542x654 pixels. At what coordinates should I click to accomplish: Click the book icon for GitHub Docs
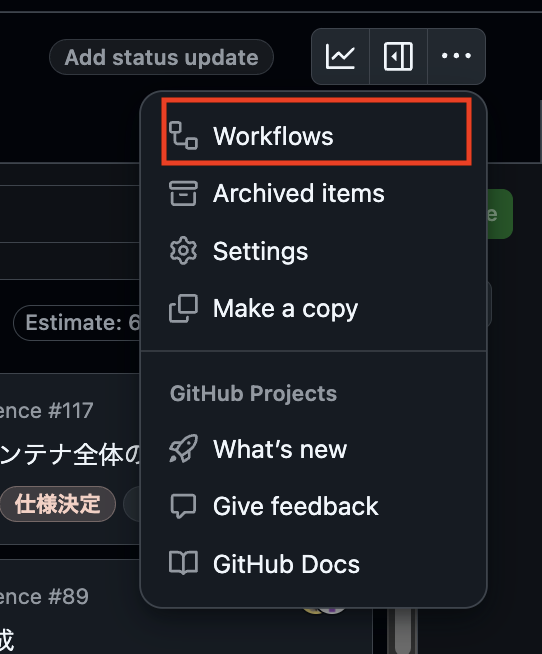183,563
